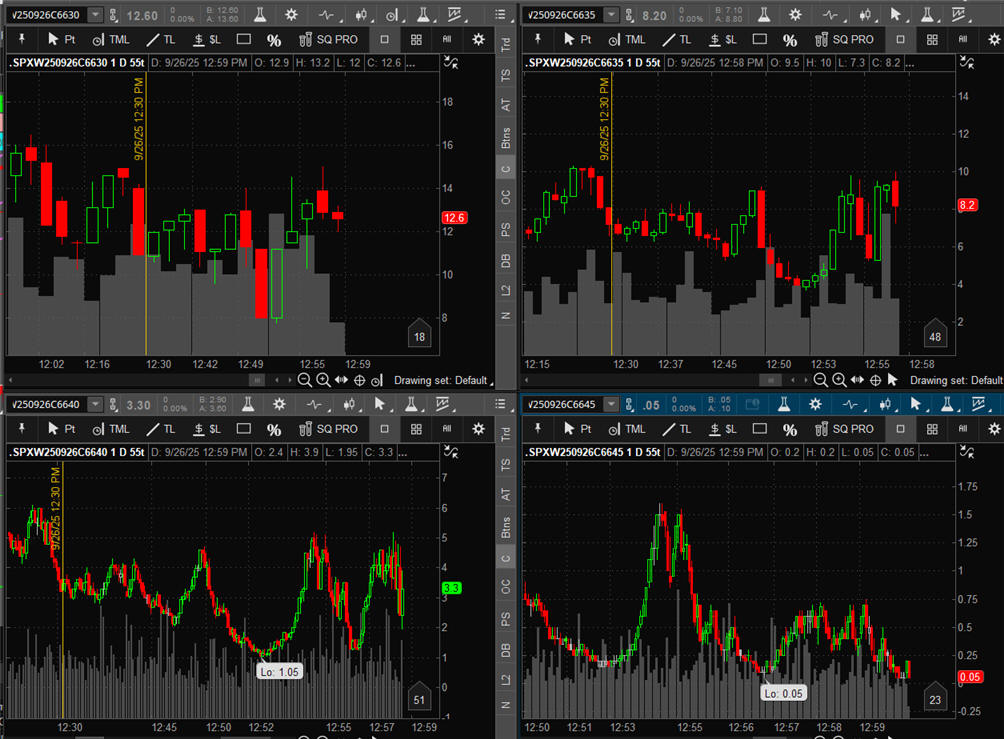The width and height of the screenshot is (1004, 739).
Task: Open the symbol dropdown next to C6630
Action: point(95,15)
